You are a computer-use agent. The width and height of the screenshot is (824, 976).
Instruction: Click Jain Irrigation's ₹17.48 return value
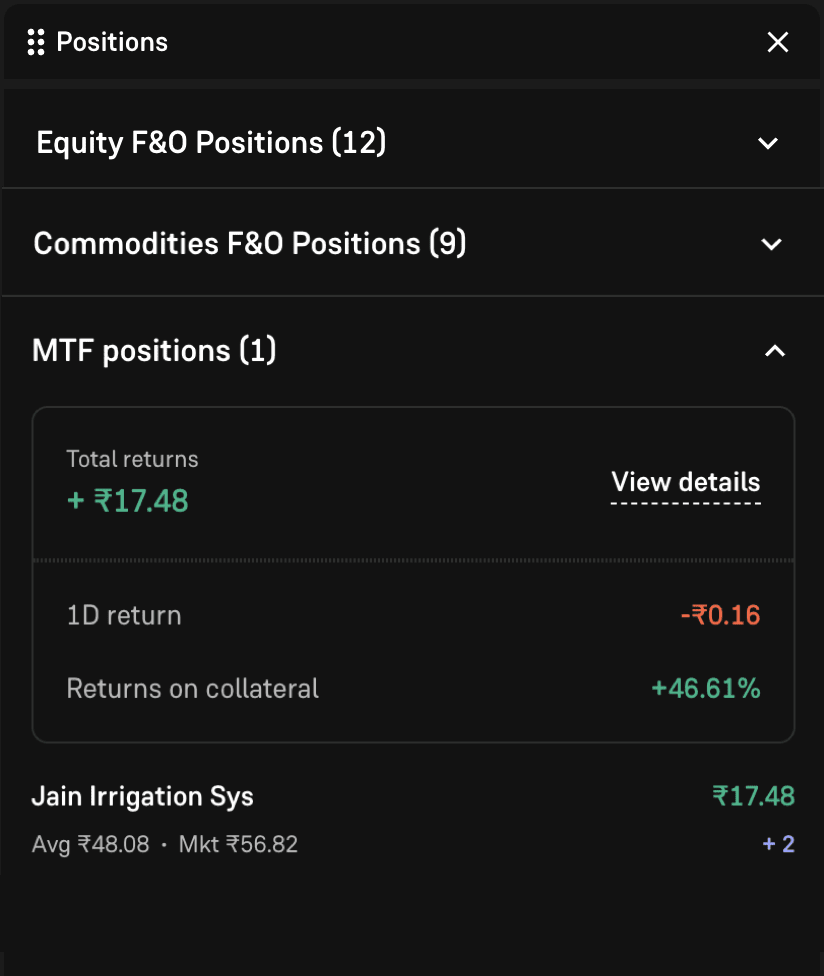tap(753, 796)
